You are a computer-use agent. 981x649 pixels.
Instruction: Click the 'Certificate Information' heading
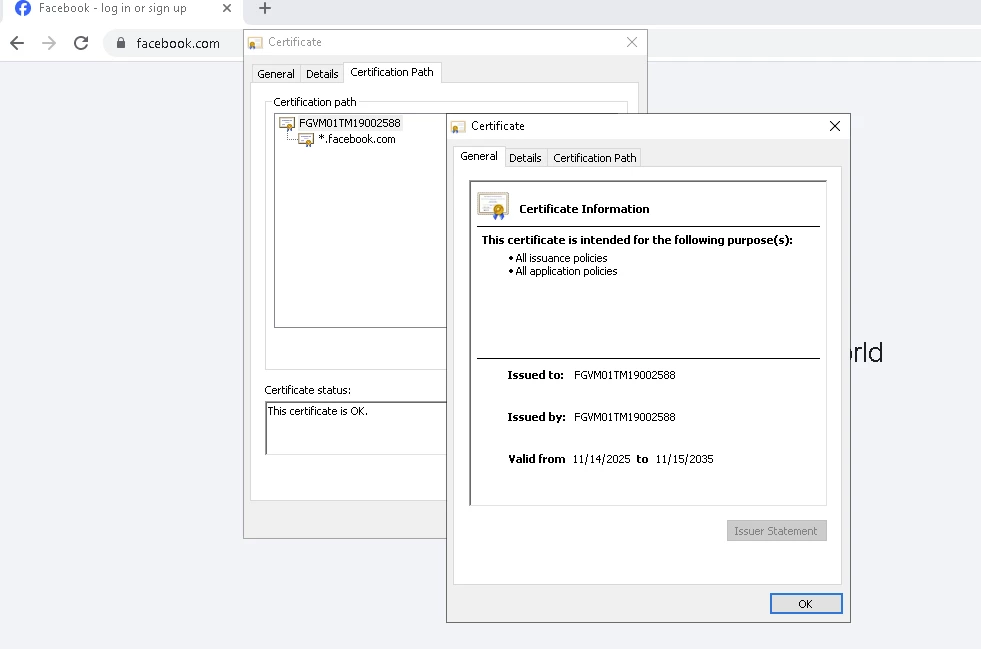coord(584,209)
